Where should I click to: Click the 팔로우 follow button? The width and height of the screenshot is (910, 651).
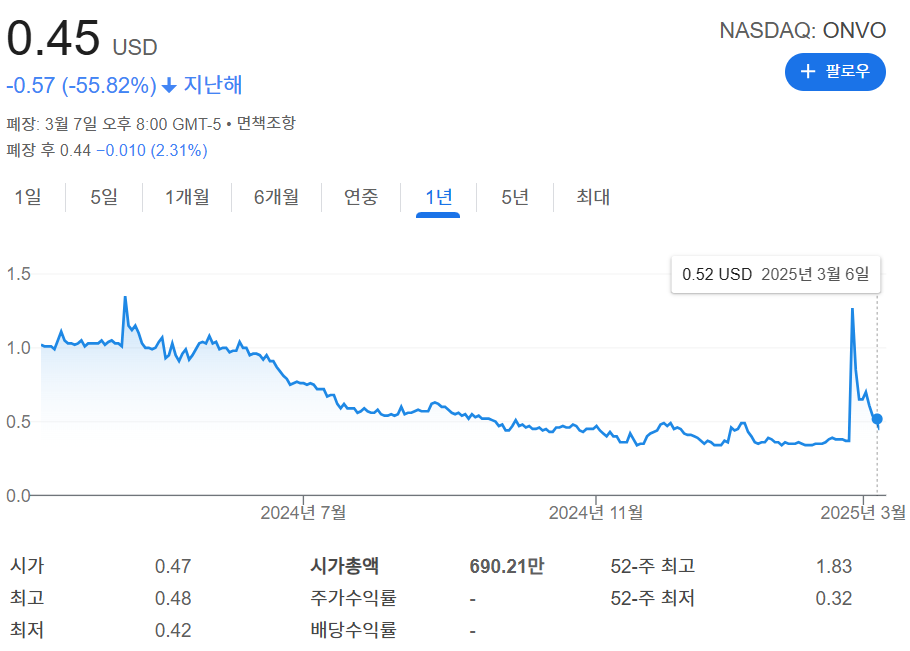click(835, 71)
